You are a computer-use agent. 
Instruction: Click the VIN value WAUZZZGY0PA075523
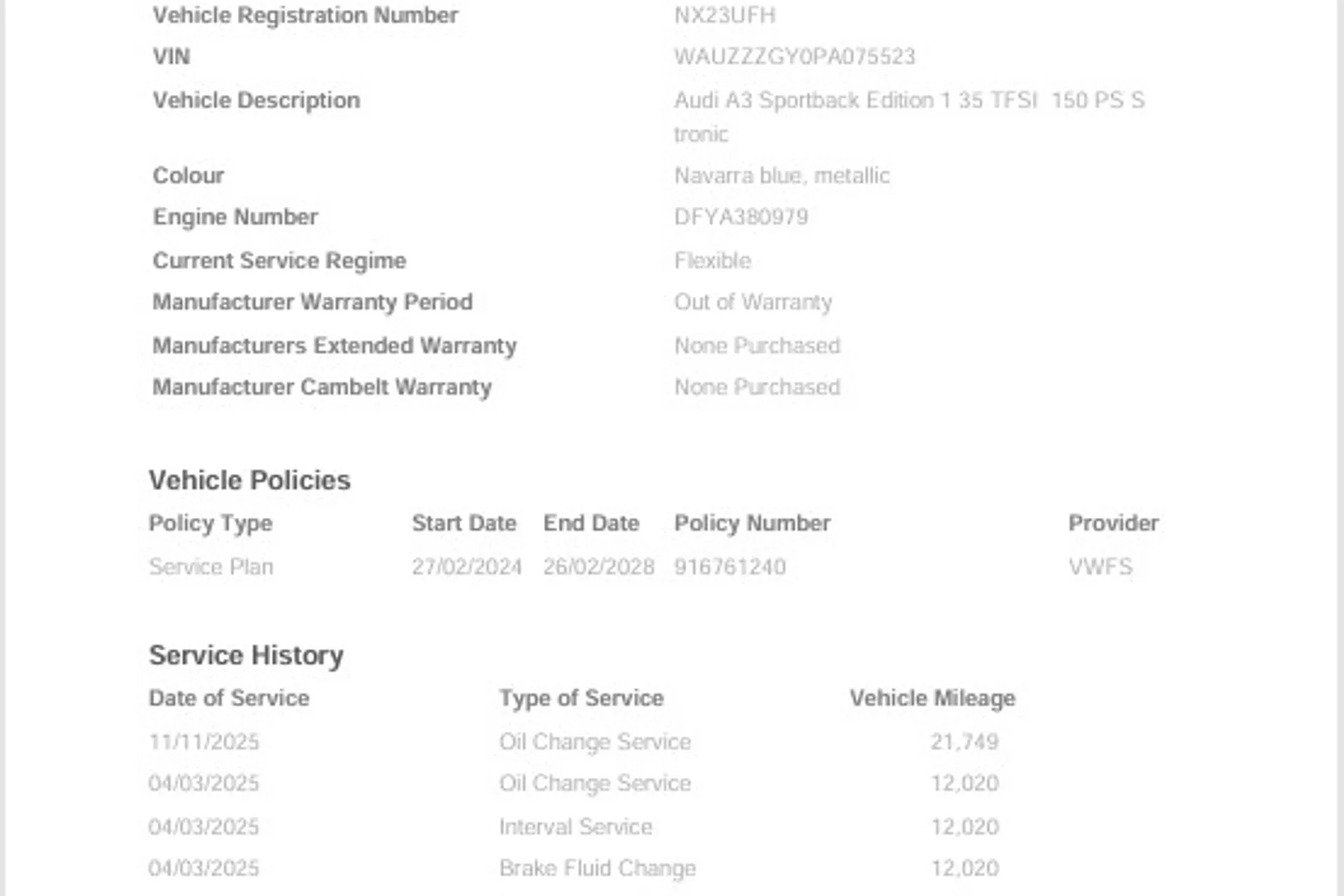[x=794, y=57]
